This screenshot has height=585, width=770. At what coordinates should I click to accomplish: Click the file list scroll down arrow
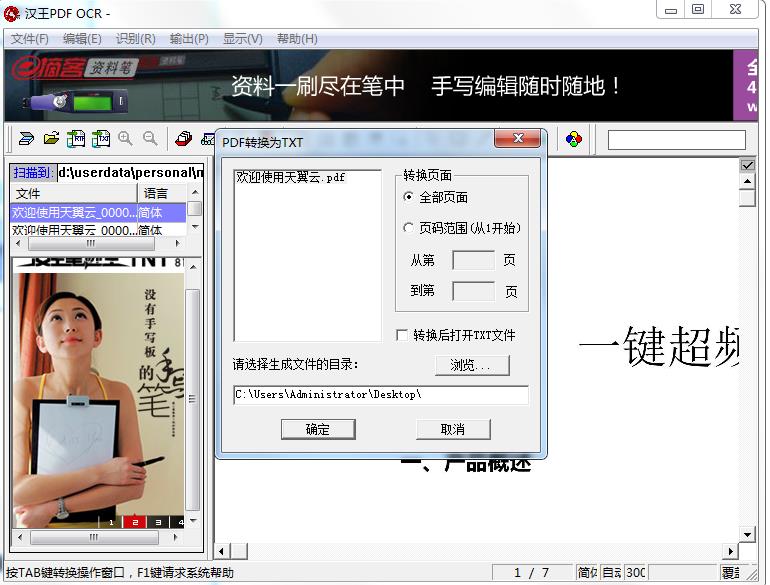tap(195, 227)
